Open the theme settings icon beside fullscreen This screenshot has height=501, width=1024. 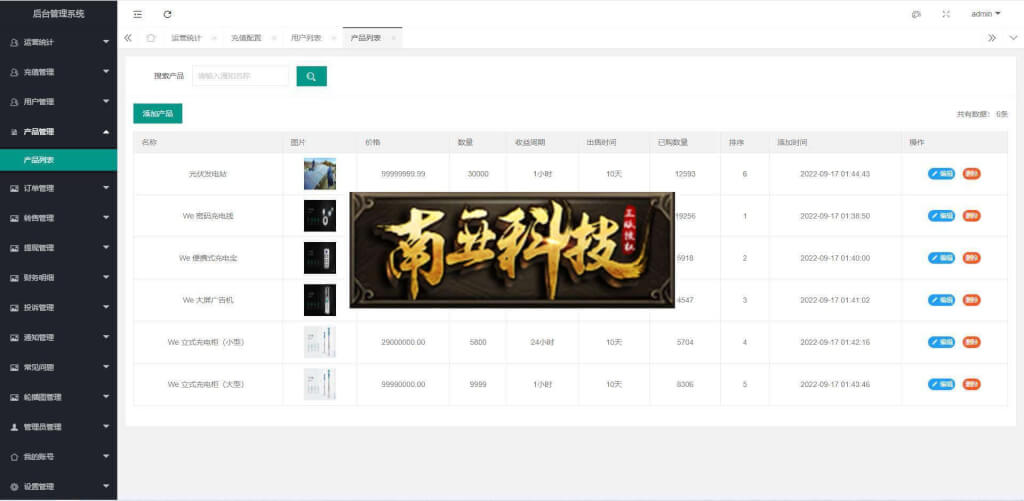pos(916,14)
